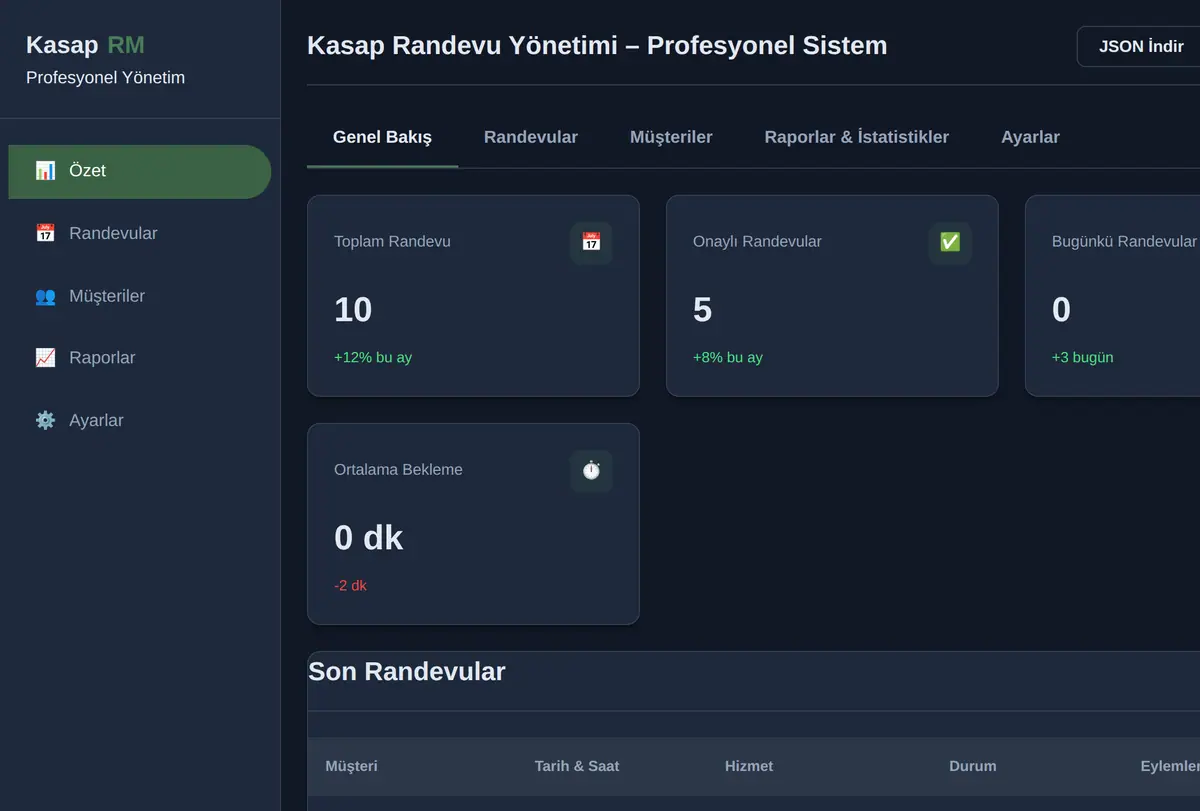Click the value 10 in Toplam Randevu
Image resolution: width=1200 pixels, height=811 pixels.
click(353, 310)
